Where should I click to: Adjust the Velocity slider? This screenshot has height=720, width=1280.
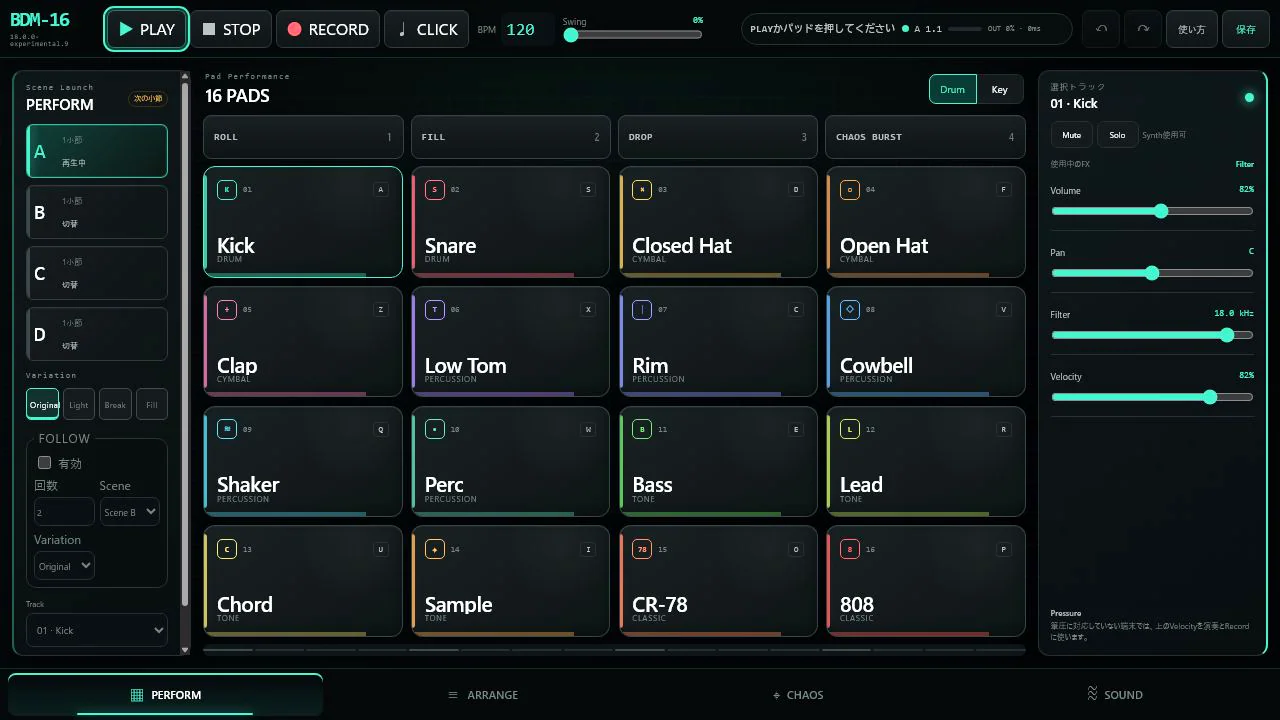[1152, 397]
